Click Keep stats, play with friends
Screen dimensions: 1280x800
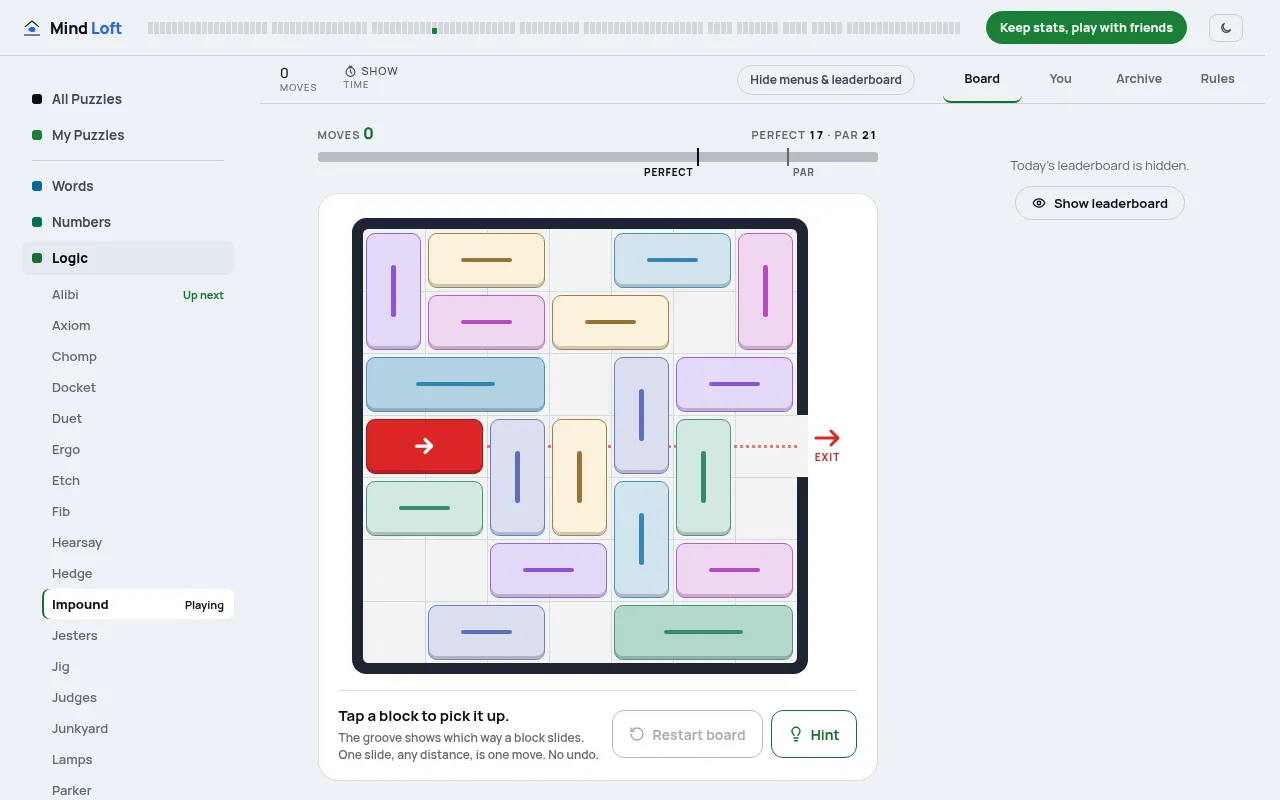1086,28
